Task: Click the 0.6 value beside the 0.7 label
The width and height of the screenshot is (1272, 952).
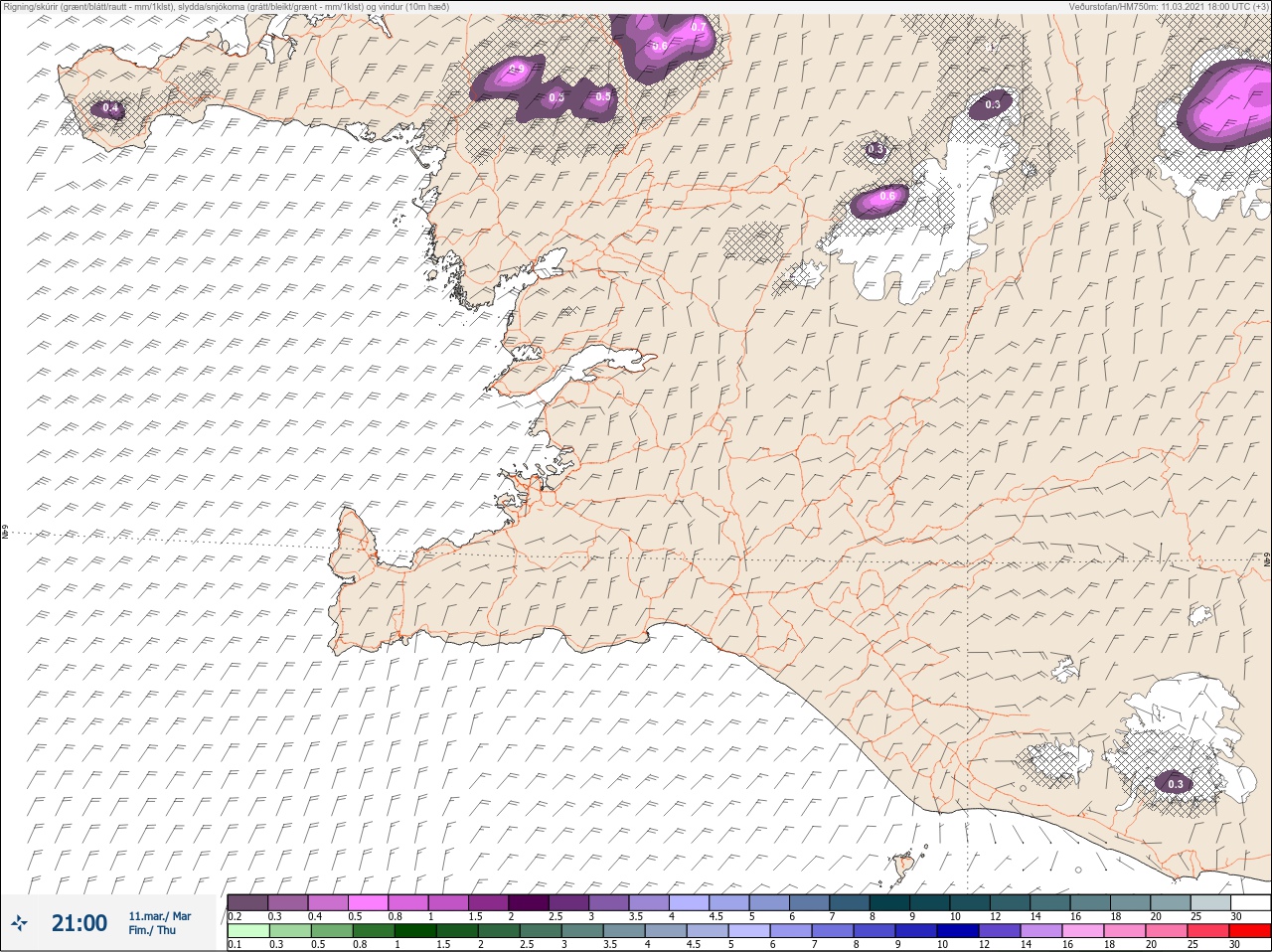Action: click(660, 46)
